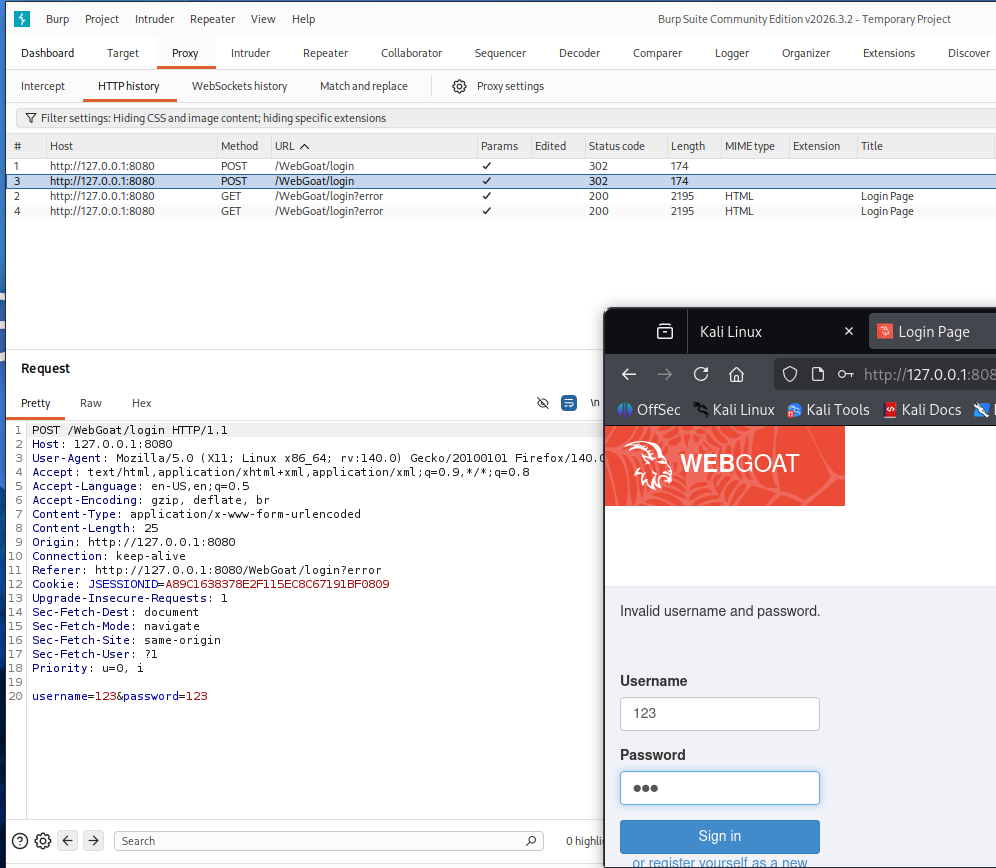Screen dimensions: 996x868
Task: Open the View menu
Action: 263,19
